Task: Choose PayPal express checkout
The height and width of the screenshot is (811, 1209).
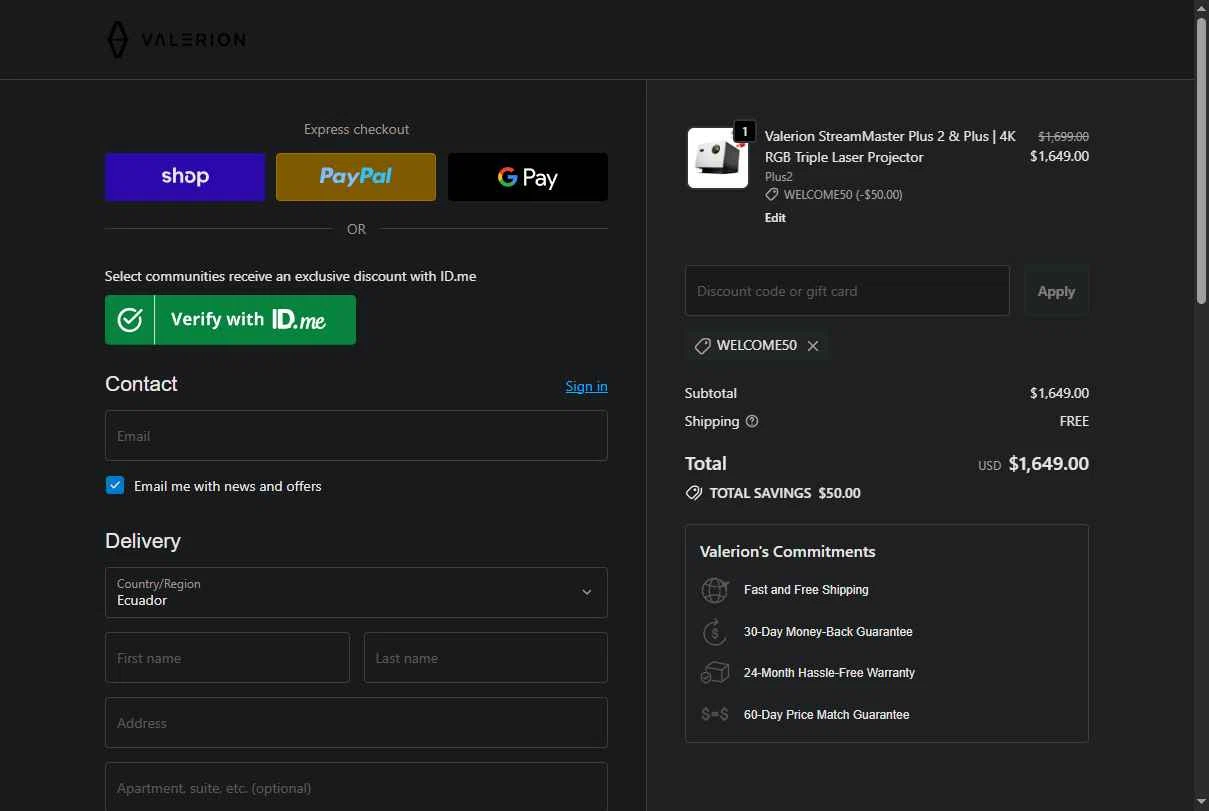Action: pos(356,177)
